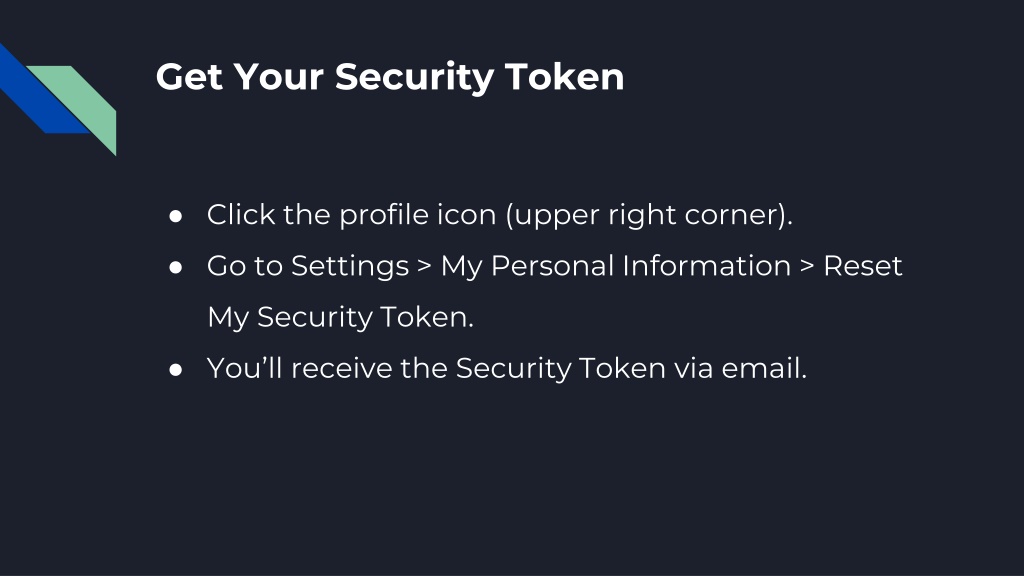
Task: Click the word "Token" in the slide title
Action: click(x=565, y=76)
